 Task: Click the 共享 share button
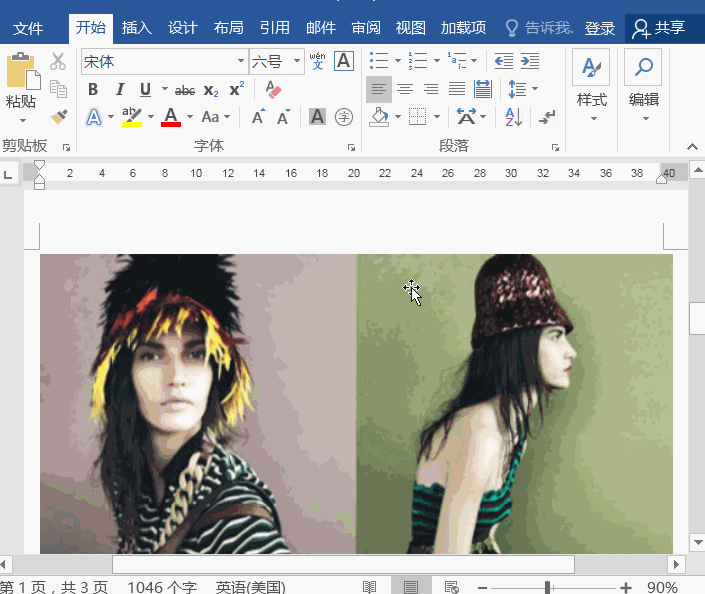[664, 28]
